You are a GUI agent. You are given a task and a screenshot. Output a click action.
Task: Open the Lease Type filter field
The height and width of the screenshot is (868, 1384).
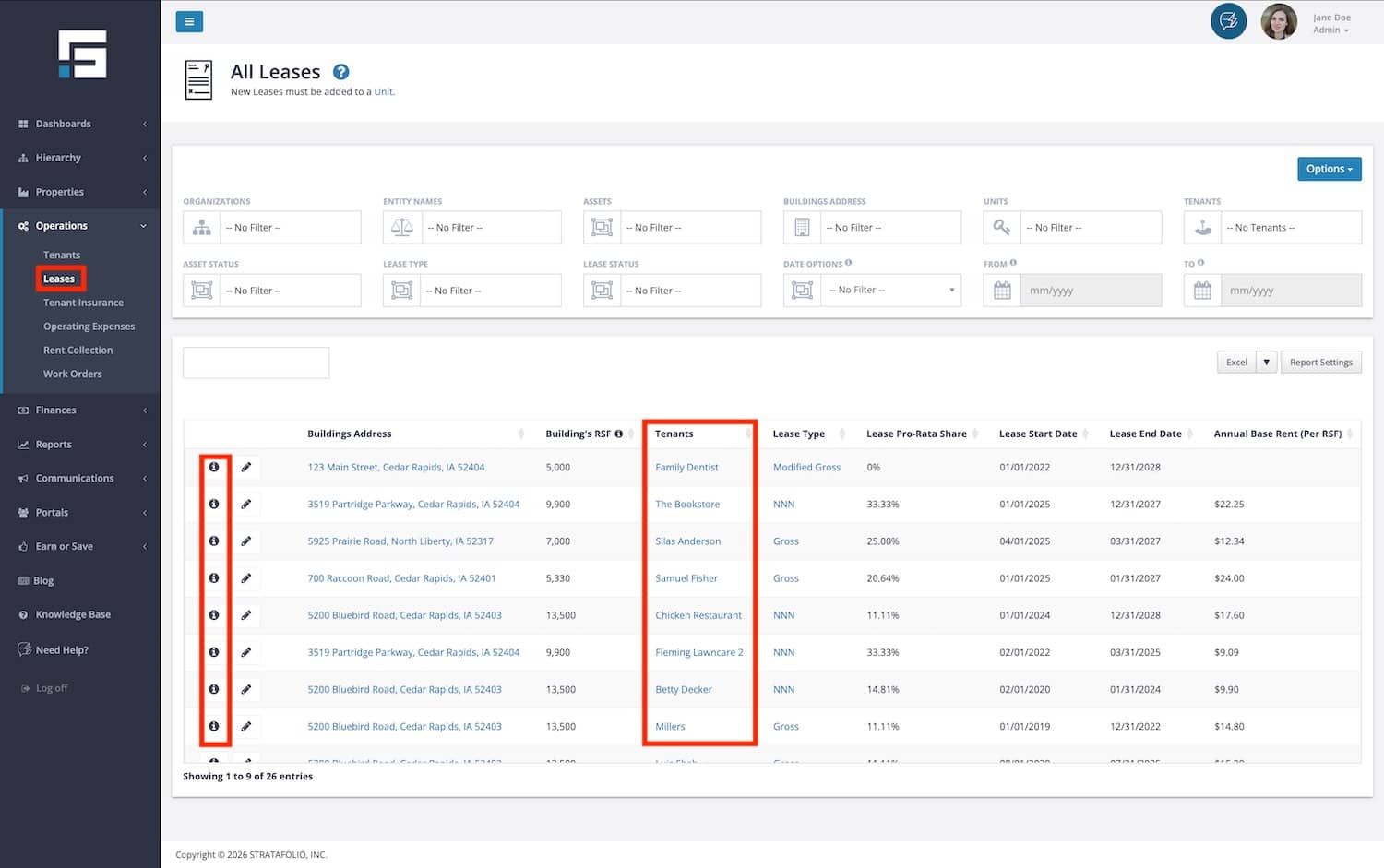pyautogui.click(x=489, y=291)
